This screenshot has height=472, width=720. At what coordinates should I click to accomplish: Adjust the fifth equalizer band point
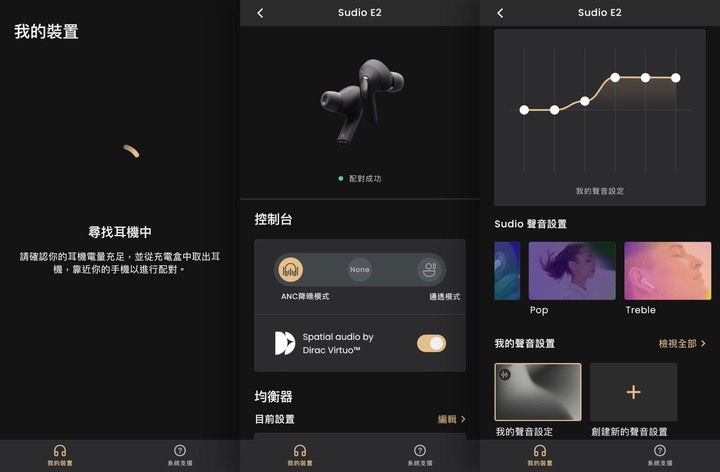click(645, 78)
